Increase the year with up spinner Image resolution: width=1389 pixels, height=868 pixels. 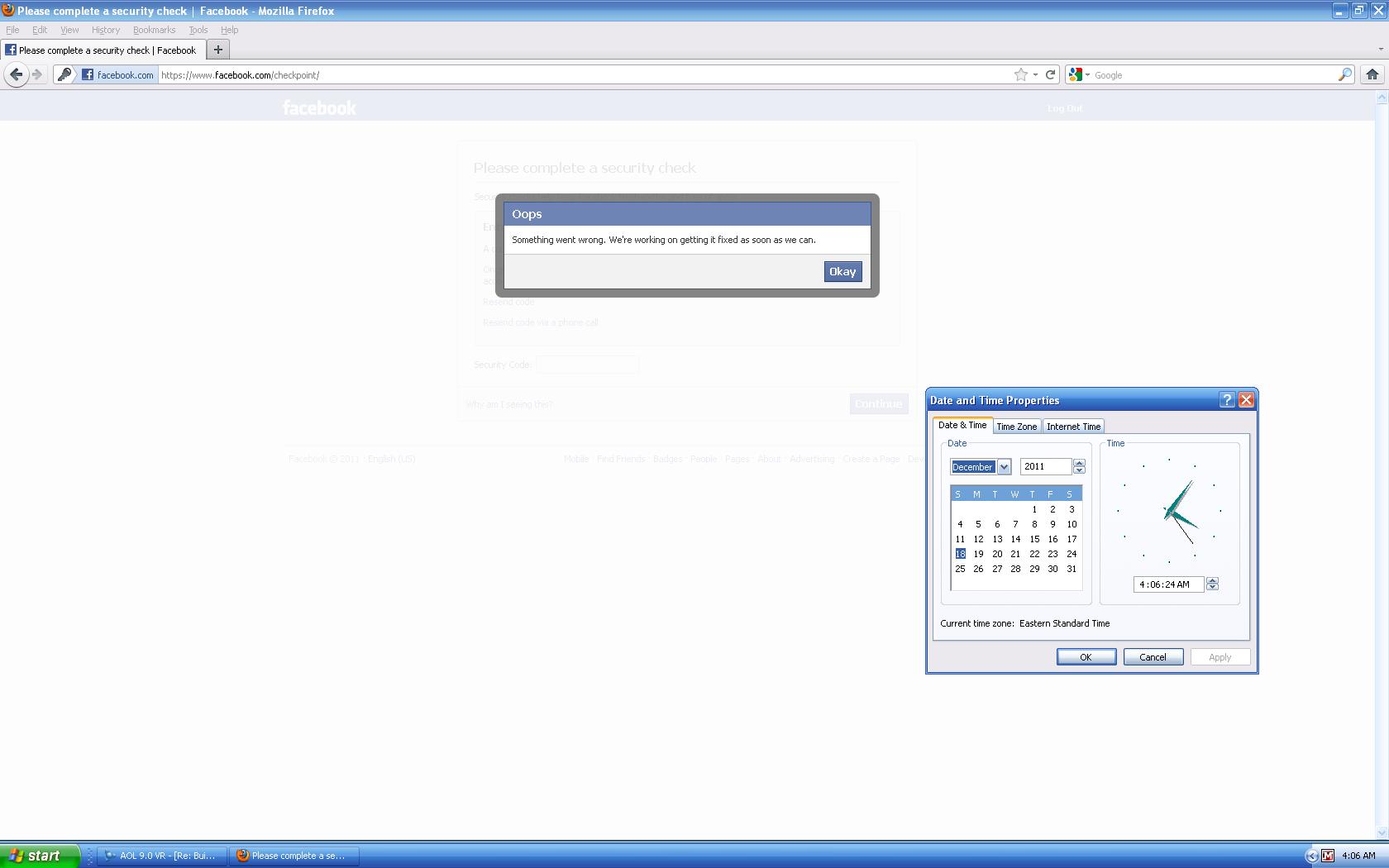[1079, 463]
